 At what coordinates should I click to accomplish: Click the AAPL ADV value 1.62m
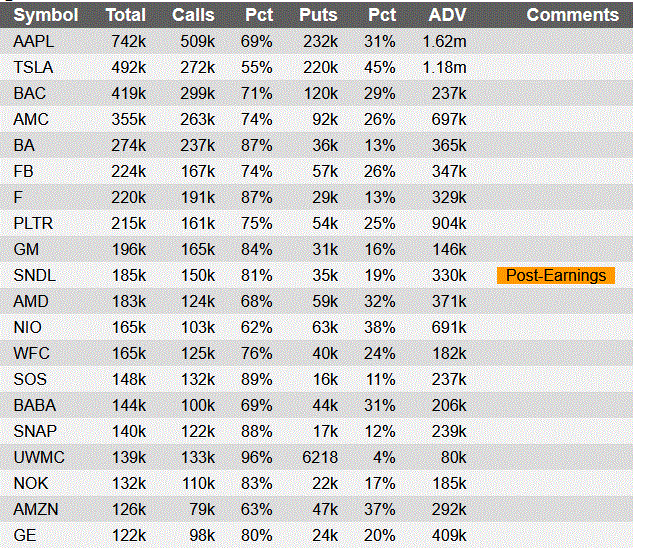(445, 42)
